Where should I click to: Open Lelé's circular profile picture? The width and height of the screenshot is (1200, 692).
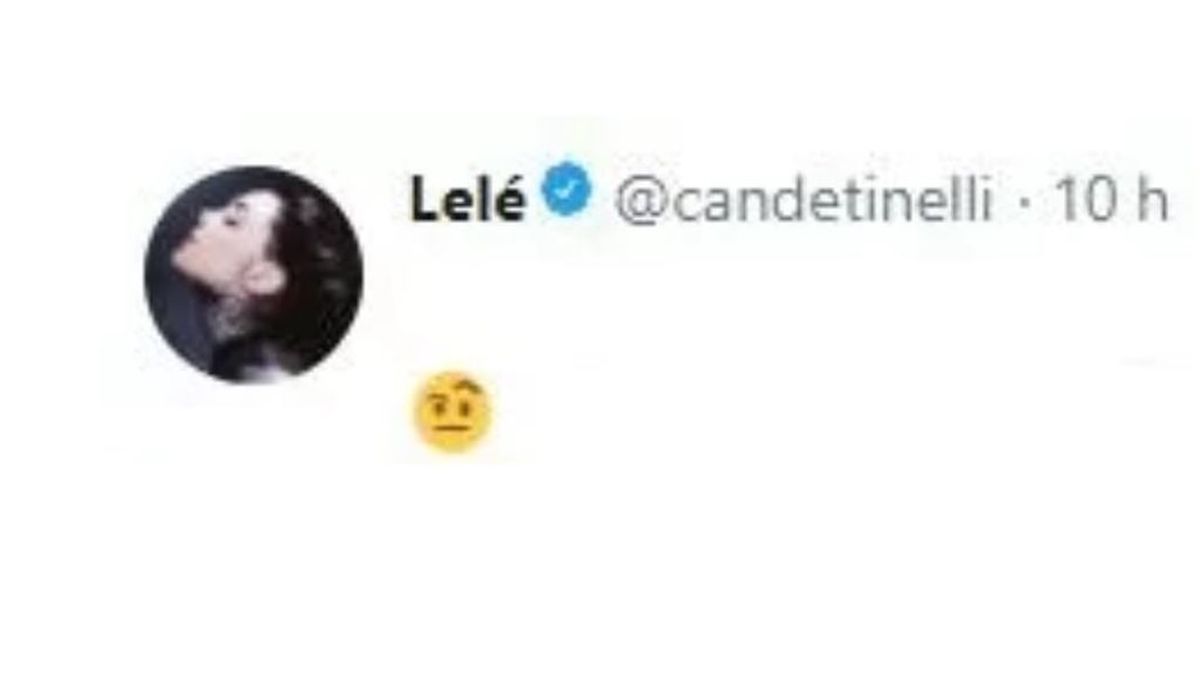pos(253,274)
